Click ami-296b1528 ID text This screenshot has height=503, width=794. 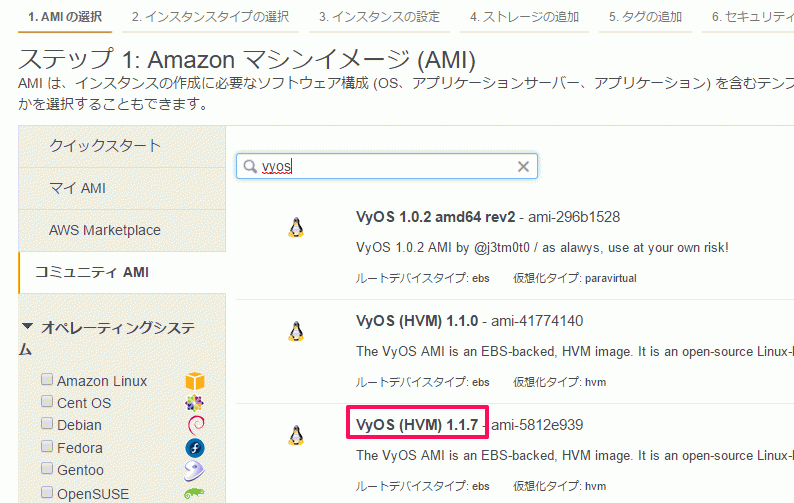pyautogui.click(x=574, y=217)
